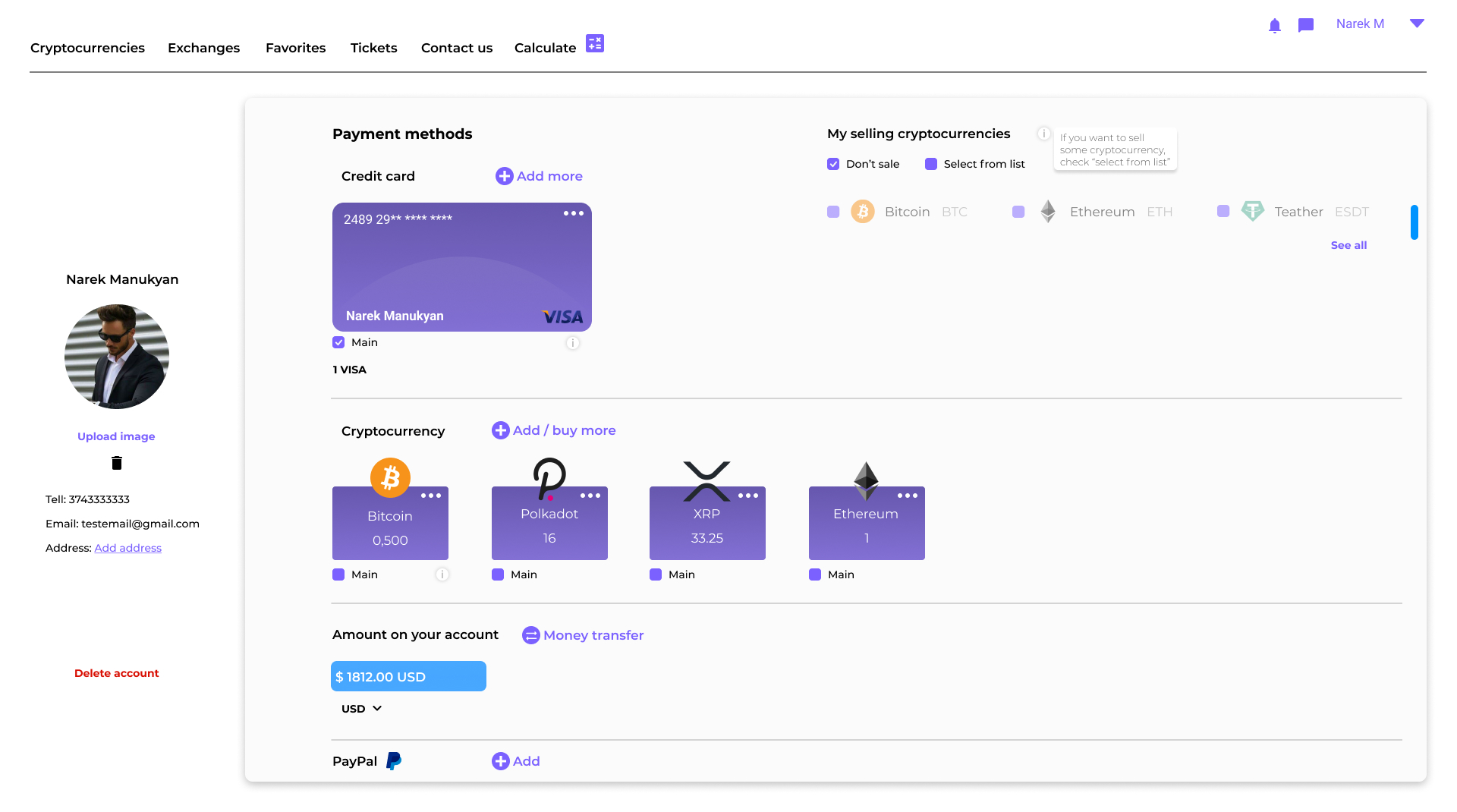Click the Add / buy more cryptocurrency text
1457x812 pixels.
(564, 430)
